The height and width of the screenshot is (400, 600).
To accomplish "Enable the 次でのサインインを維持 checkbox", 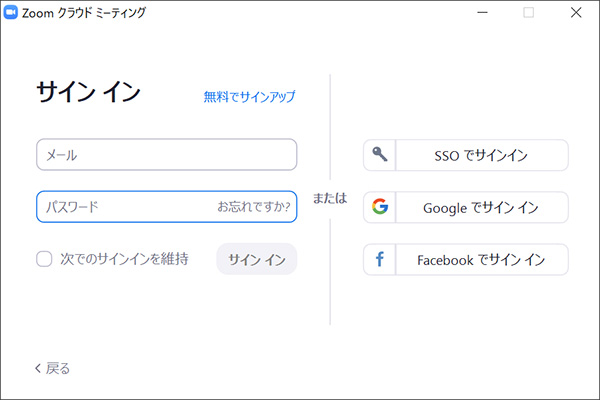I will [x=44, y=259].
